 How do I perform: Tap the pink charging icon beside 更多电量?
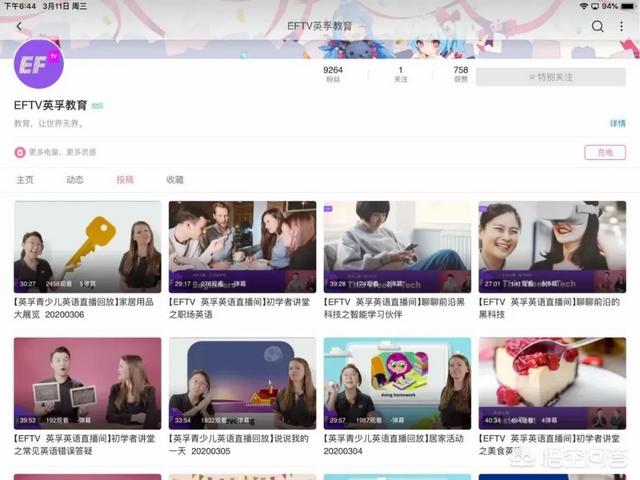click(x=19, y=152)
